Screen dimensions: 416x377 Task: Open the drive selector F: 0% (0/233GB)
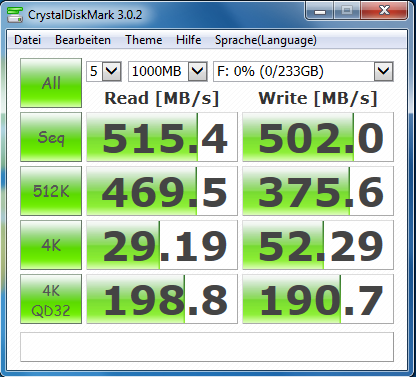point(303,71)
